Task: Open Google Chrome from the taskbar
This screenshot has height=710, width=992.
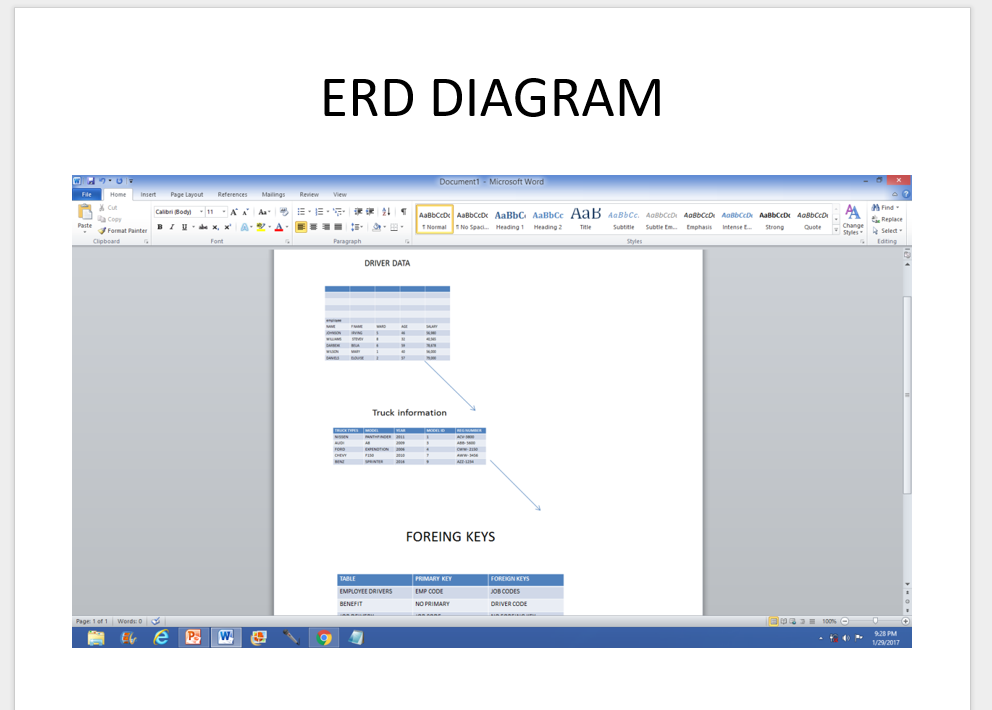Action: tap(323, 637)
